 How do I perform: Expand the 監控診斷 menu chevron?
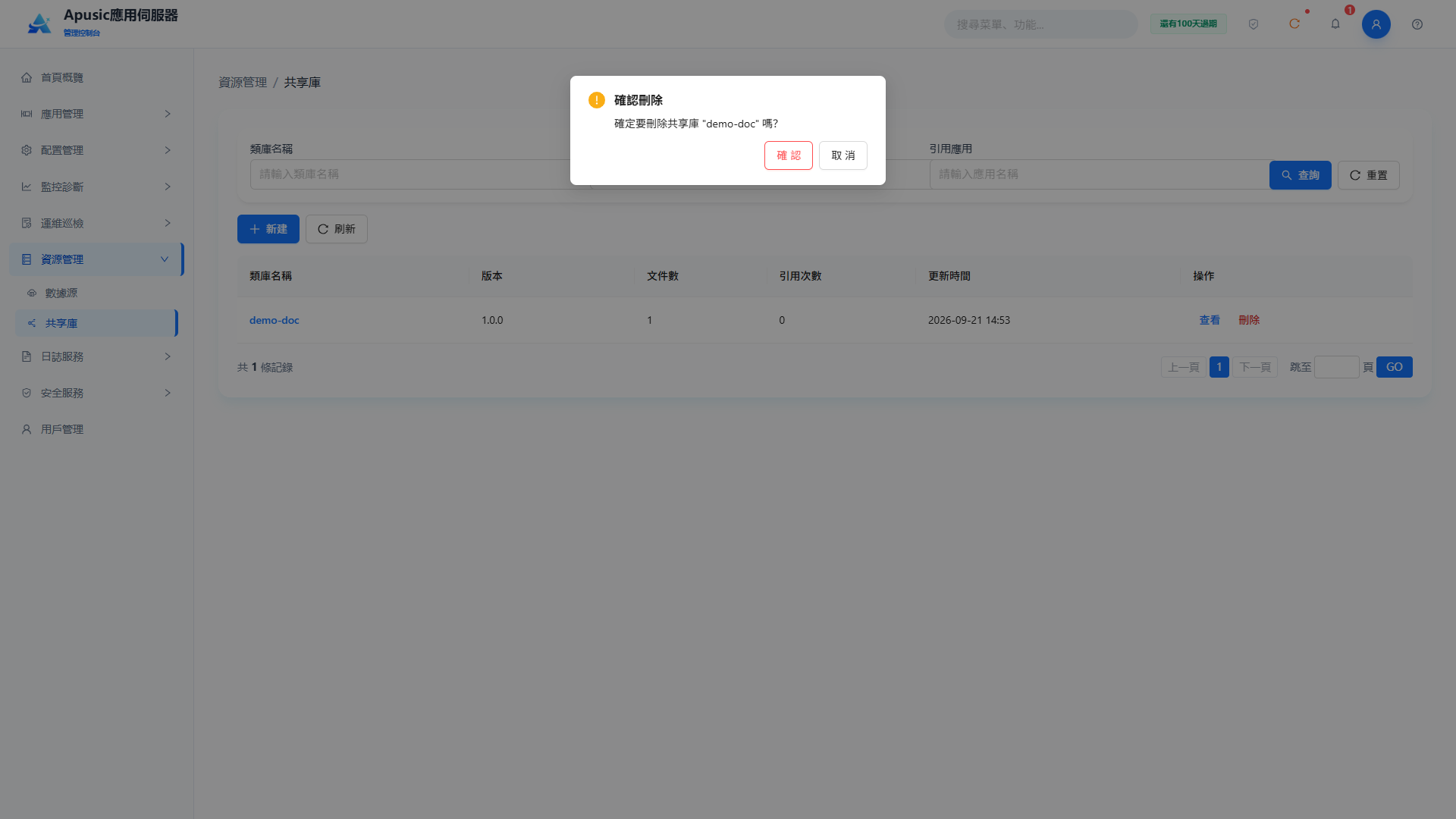point(168,187)
